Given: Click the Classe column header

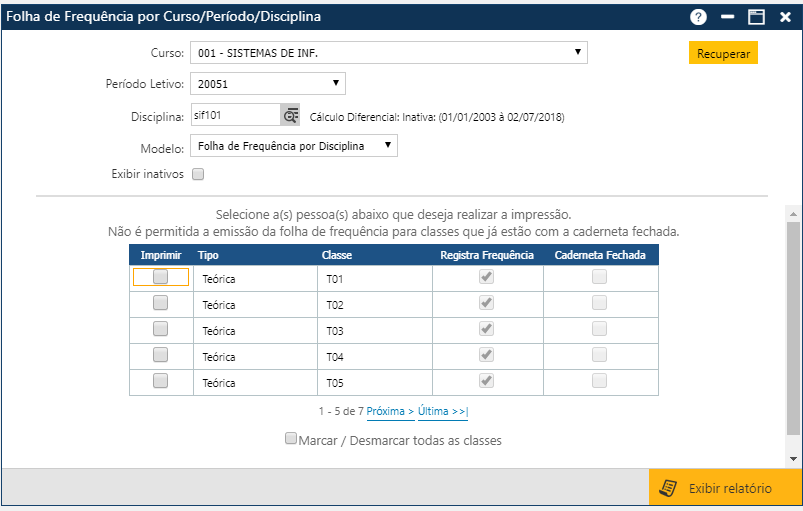Looking at the screenshot, I should [x=337, y=256].
